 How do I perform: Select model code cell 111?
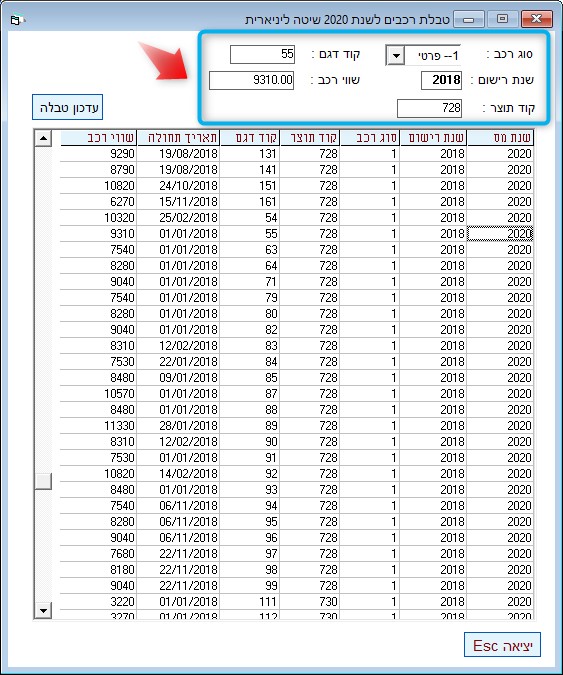click(x=250, y=601)
